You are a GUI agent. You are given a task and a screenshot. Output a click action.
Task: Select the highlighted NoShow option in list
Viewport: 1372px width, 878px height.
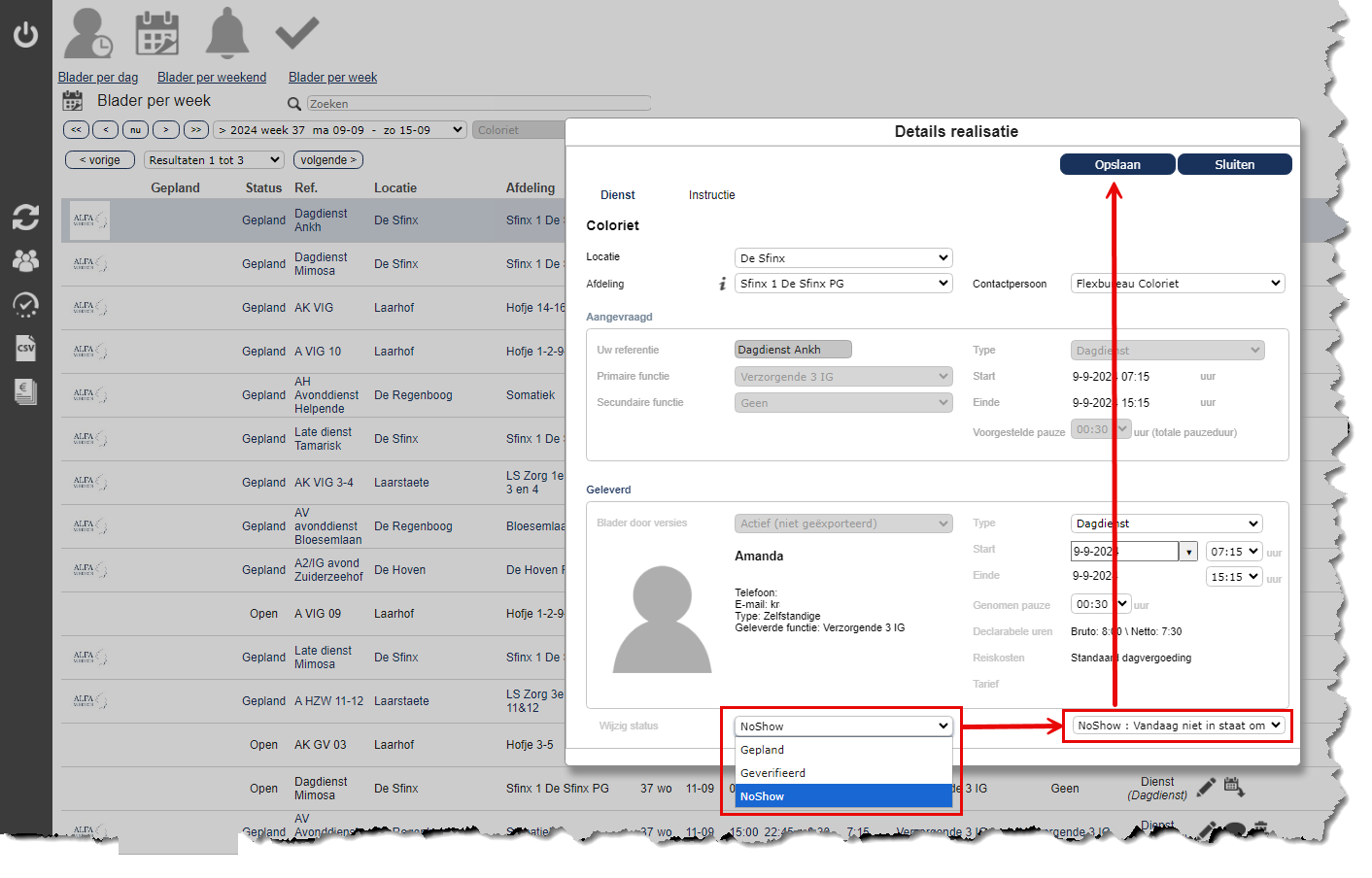(x=843, y=796)
